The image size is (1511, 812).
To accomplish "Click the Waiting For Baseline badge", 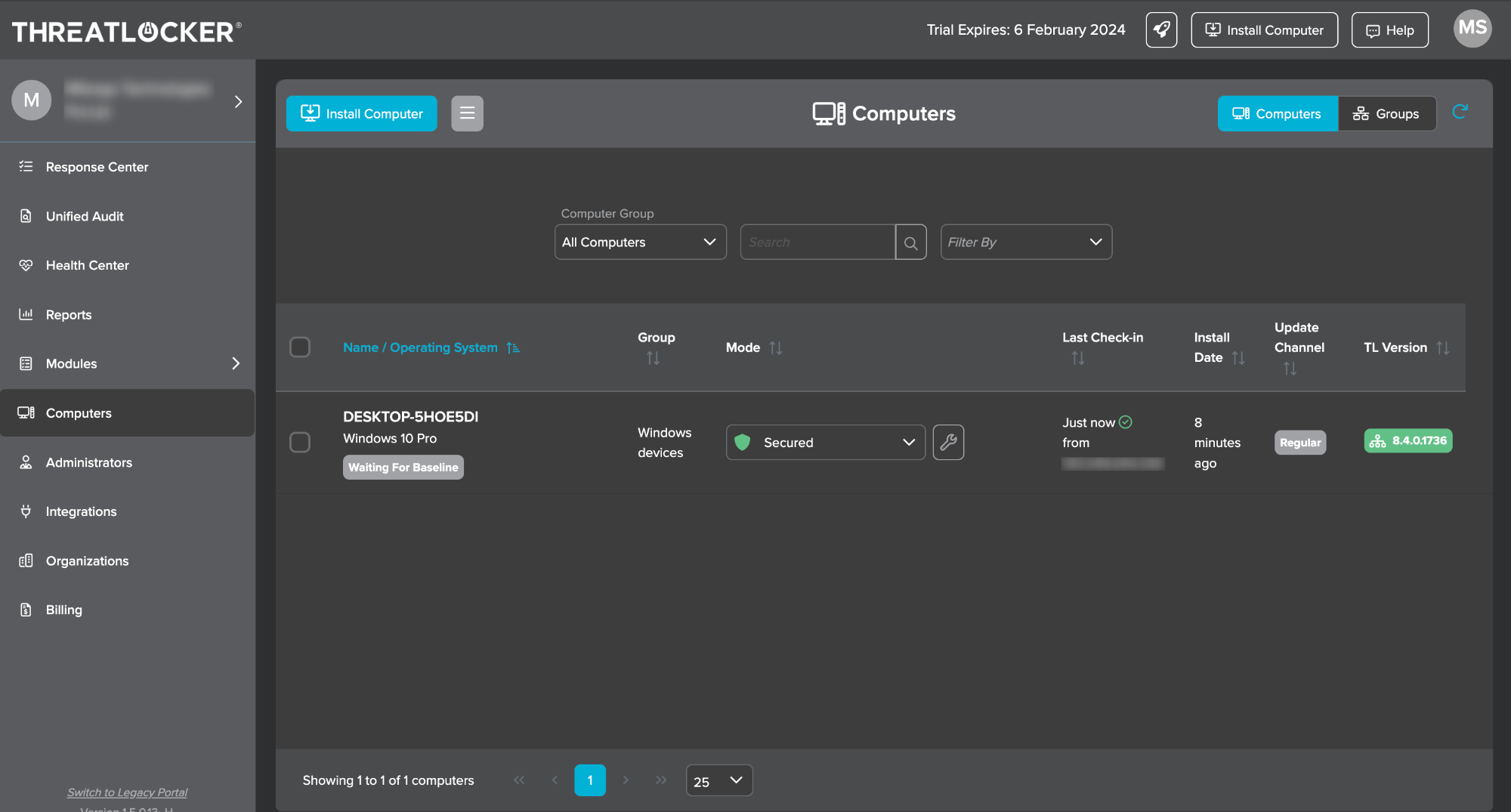I will 403,468.
